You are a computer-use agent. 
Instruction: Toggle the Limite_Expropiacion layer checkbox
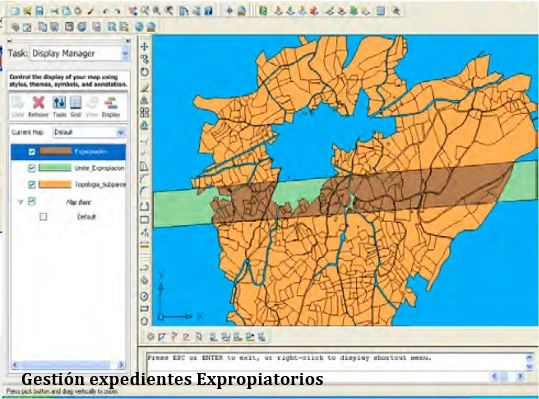click(x=32, y=168)
